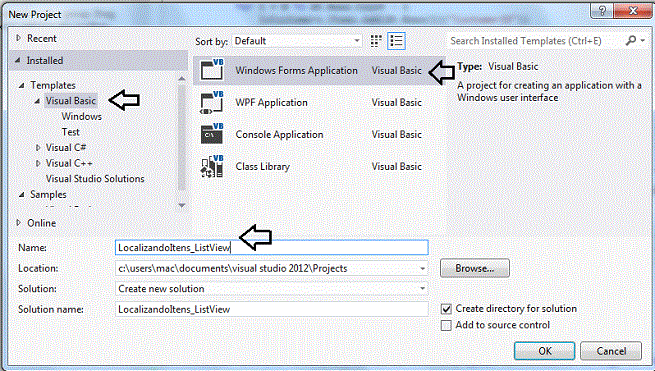Open the help question mark button

602,11
